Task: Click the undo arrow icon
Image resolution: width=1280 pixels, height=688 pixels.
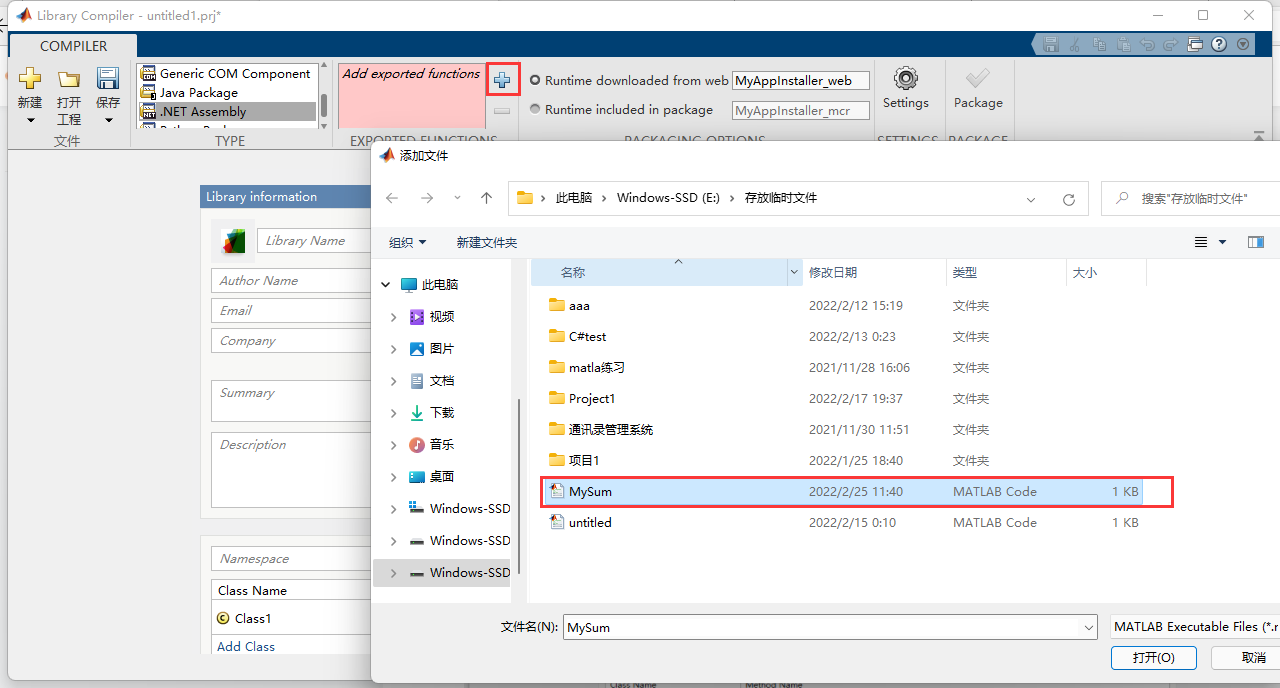Action: tap(1147, 44)
